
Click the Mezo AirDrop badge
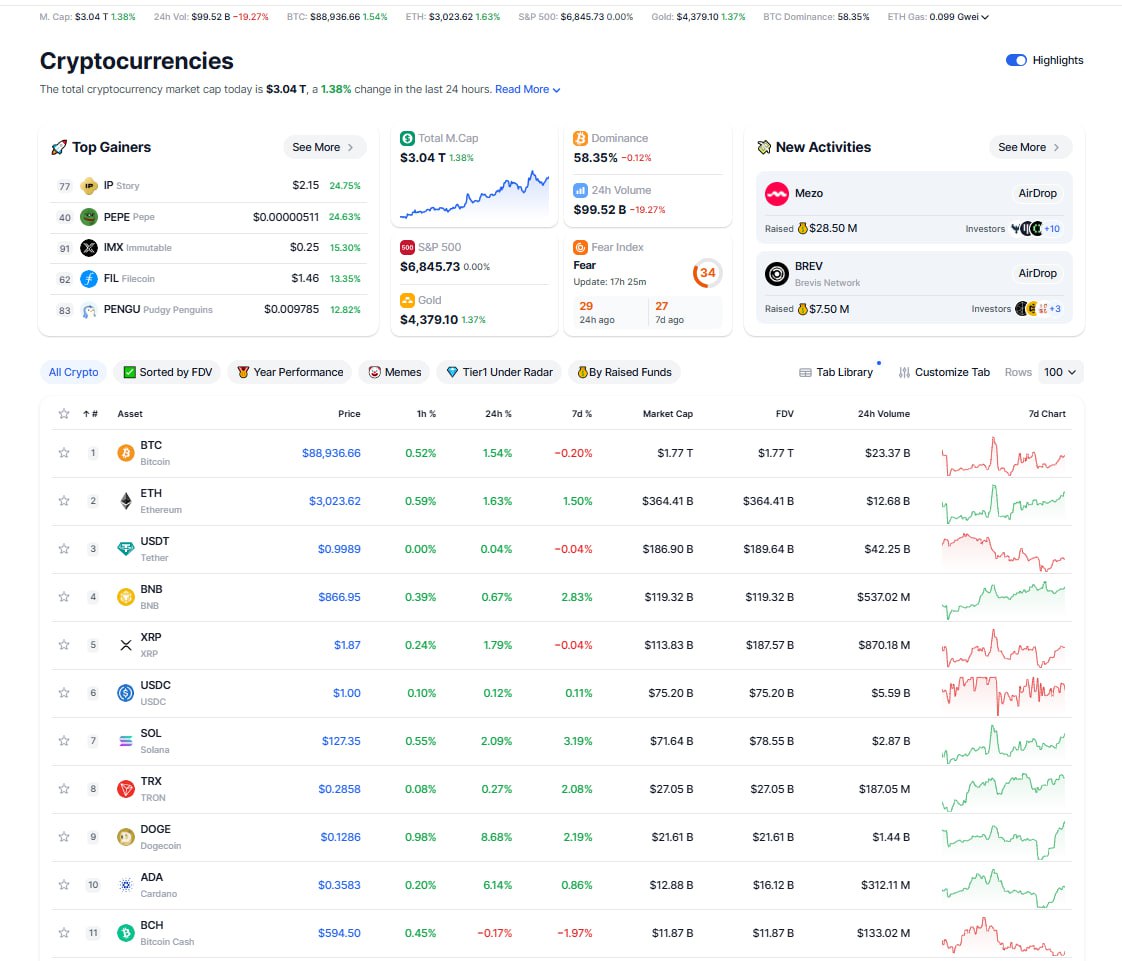(1038, 193)
